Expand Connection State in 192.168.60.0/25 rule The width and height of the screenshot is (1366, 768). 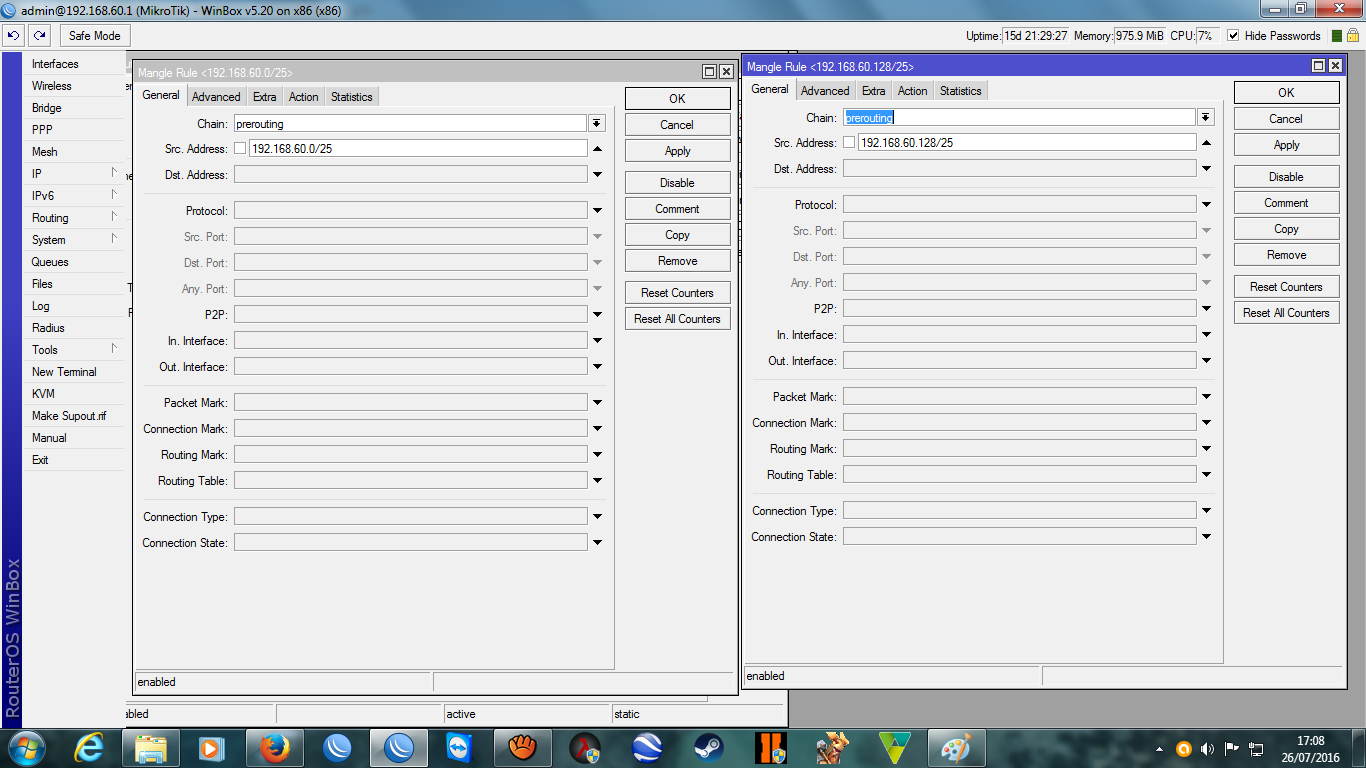point(597,543)
